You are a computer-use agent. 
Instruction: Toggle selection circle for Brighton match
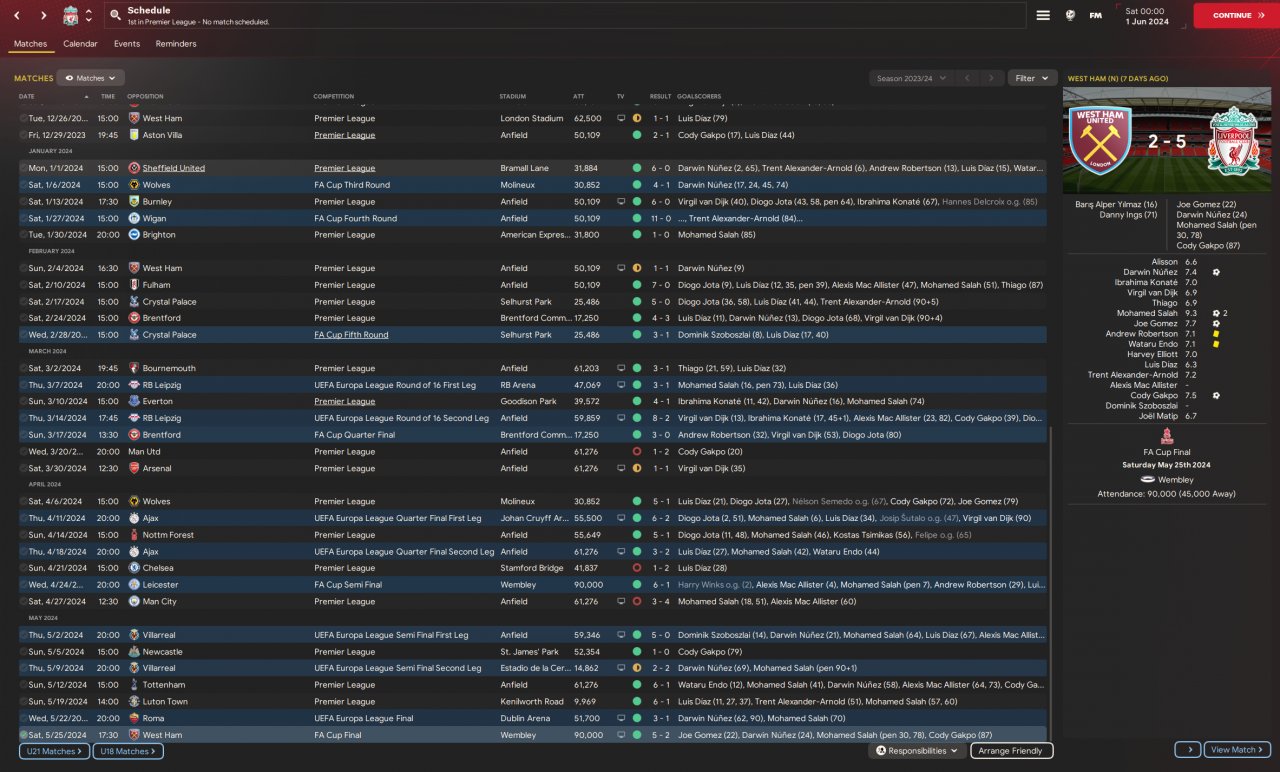click(x=23, y=235)
